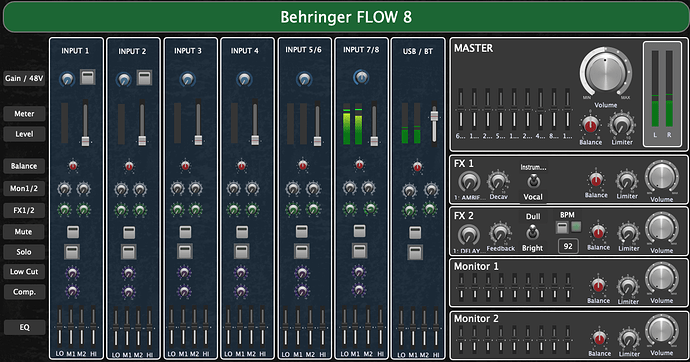
Task: Click the Mon1/2 row label
Action: pyautogui.click(x=24, y=188)
